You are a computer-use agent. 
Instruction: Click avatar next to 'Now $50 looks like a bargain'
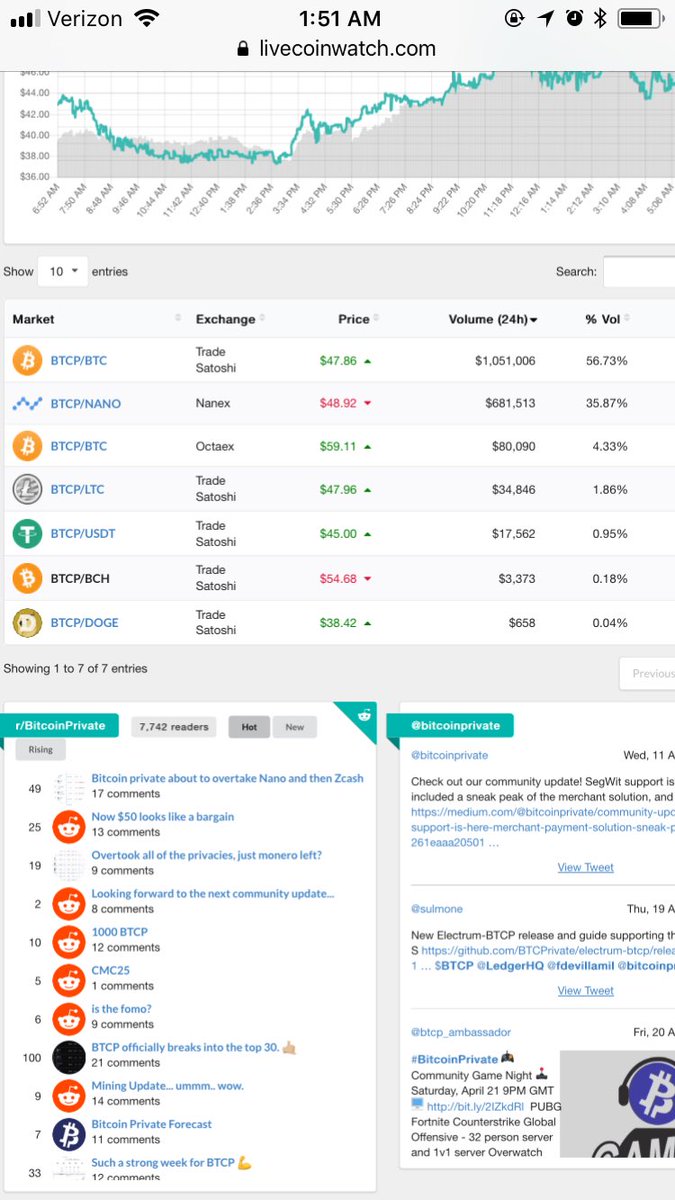pyautogui.click(x=69, y=825)
